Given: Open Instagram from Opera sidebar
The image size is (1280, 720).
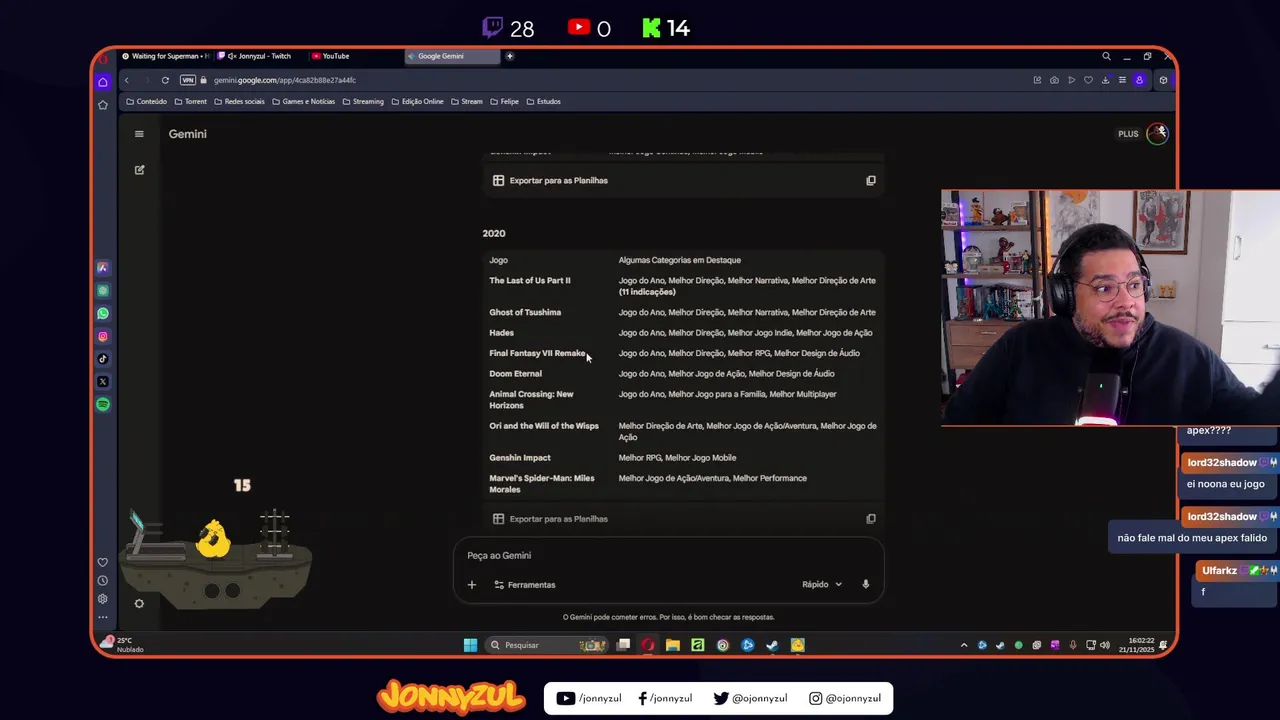Looking at the screenshot, I should [103, 336].
